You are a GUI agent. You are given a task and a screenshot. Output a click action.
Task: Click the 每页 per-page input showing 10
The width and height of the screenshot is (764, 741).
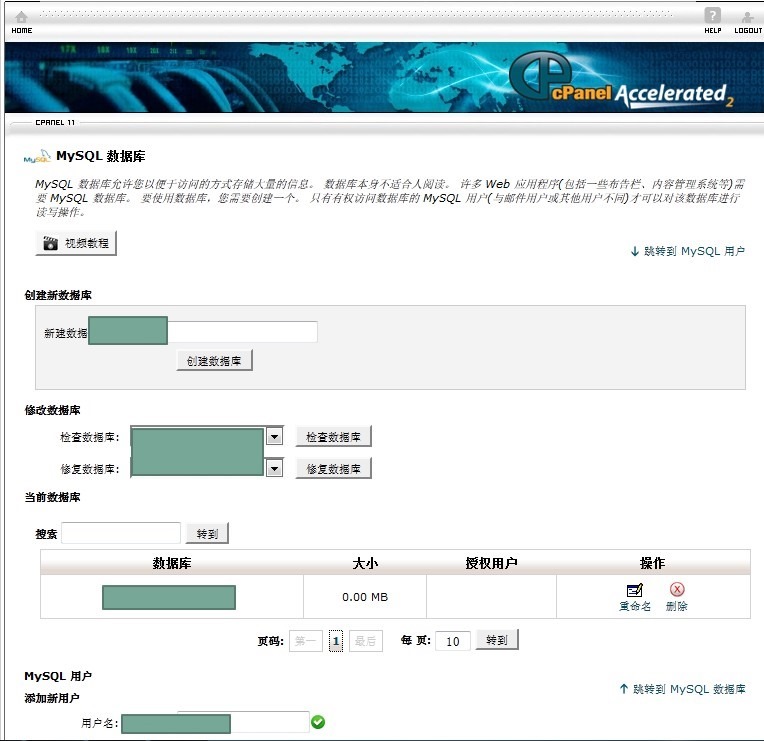click(453, 641)
